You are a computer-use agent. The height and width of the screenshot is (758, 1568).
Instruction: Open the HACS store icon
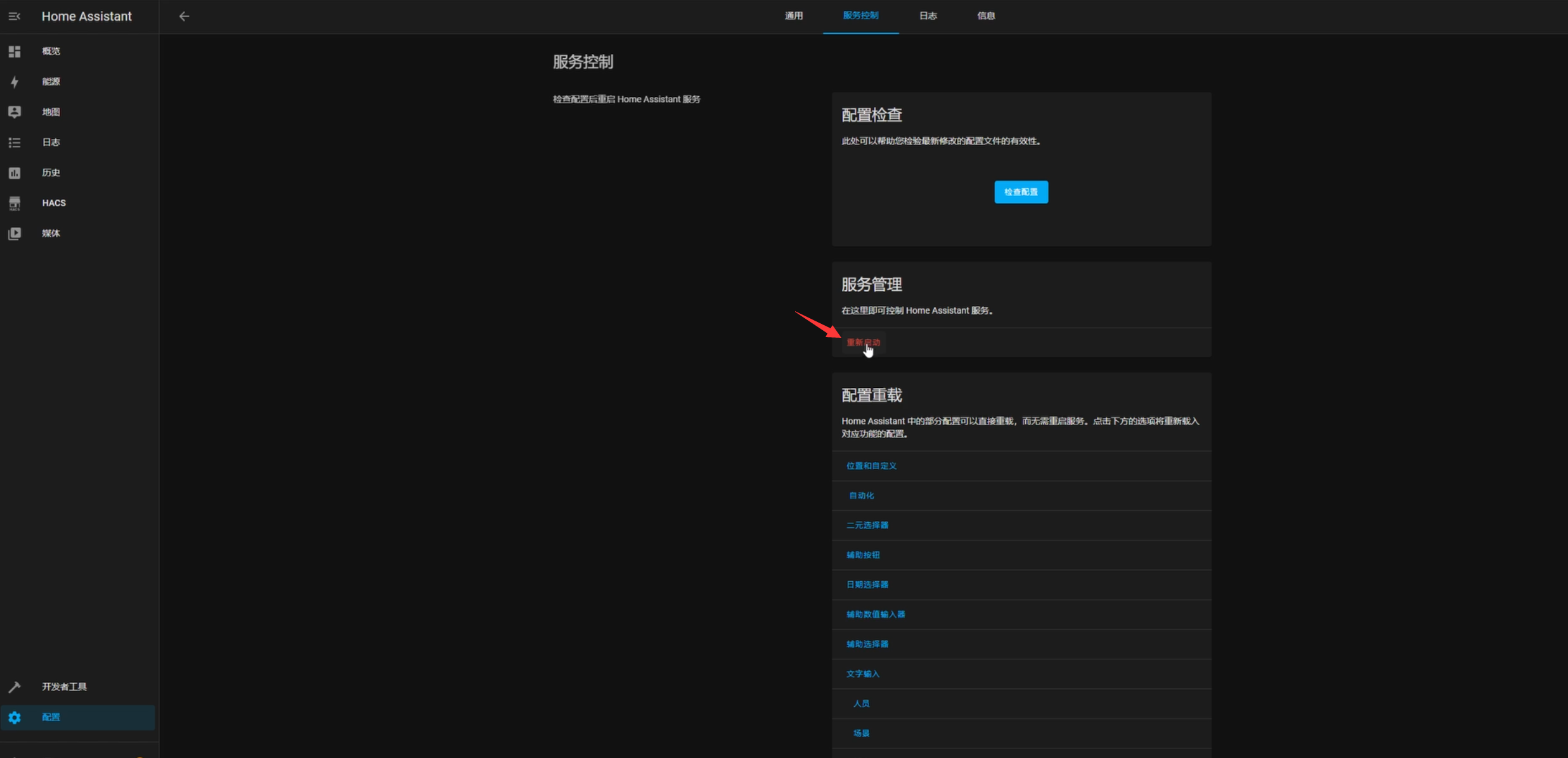click(14, 203)
